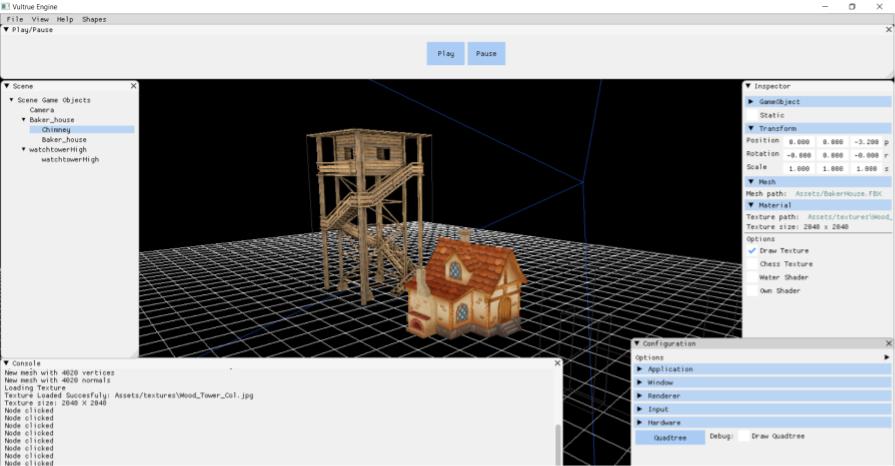
Task: Collapse the Play/Pause panel triangle
Action: (6, 29)
